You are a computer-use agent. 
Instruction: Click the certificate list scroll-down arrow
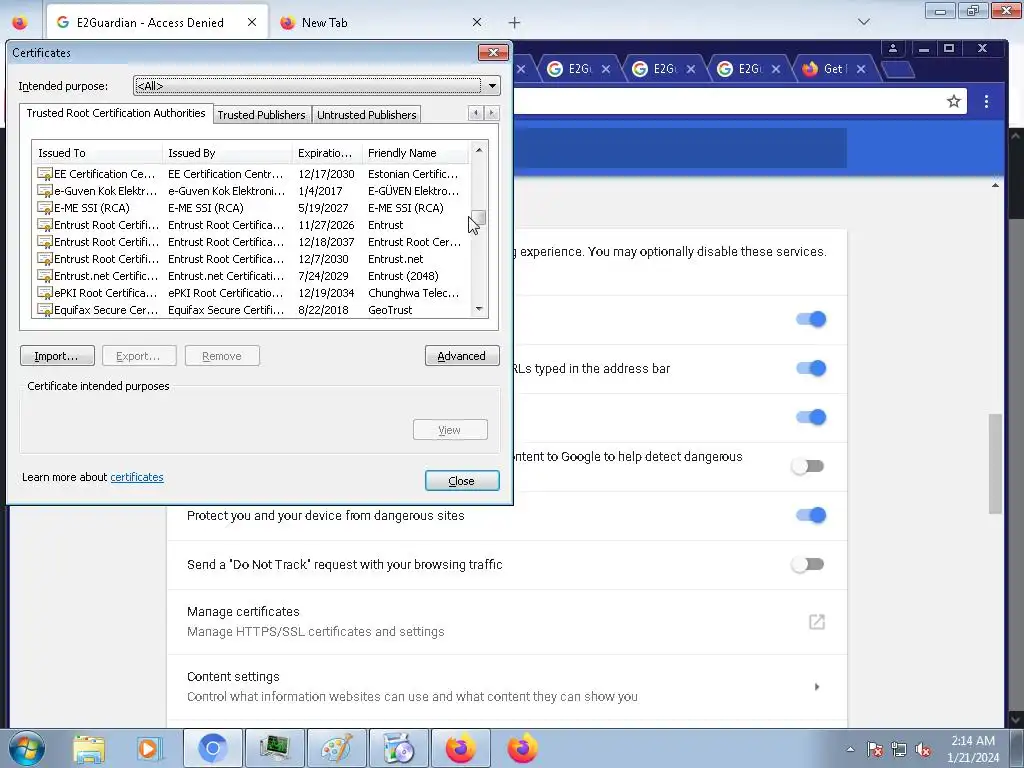479,309
